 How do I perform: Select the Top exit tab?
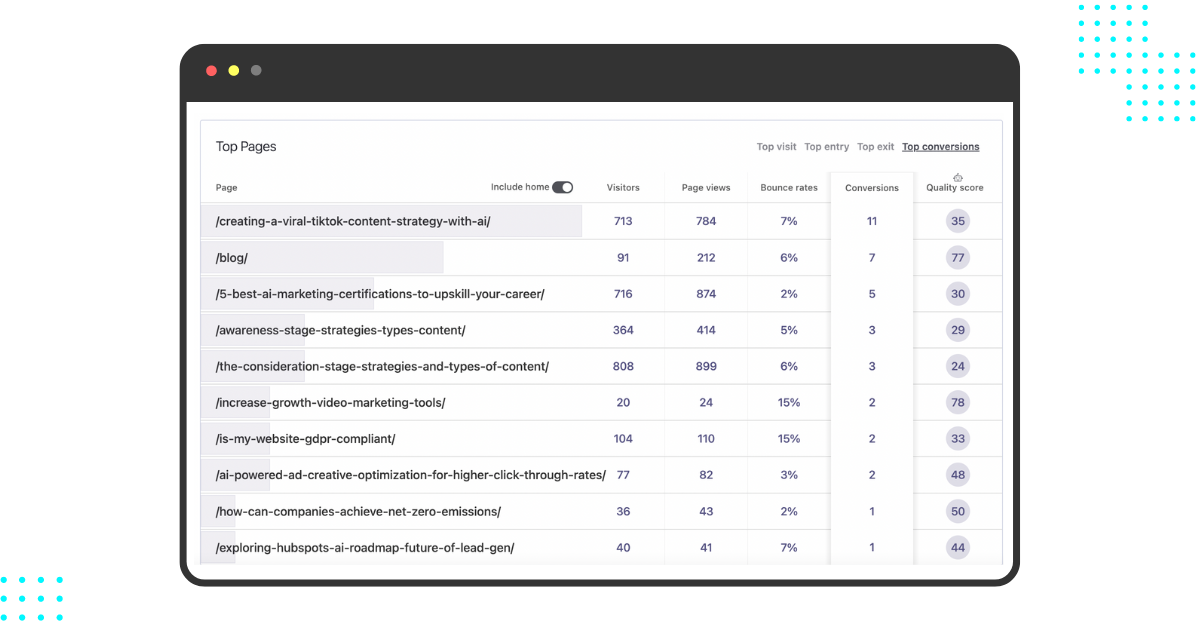coord(875,146)
